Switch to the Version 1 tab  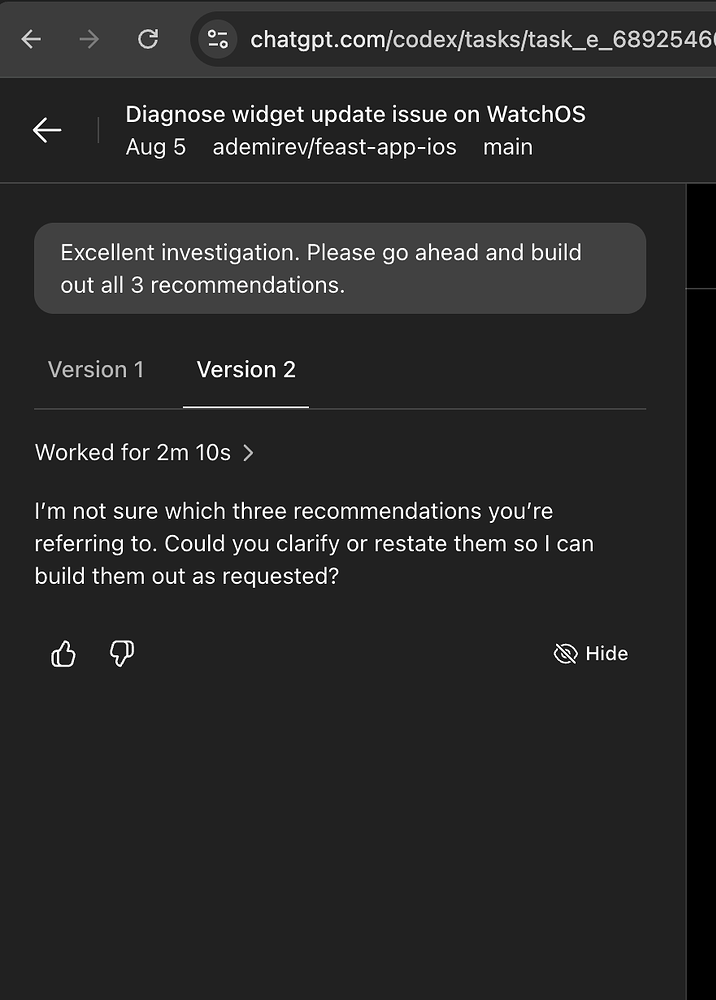[96, 369]
